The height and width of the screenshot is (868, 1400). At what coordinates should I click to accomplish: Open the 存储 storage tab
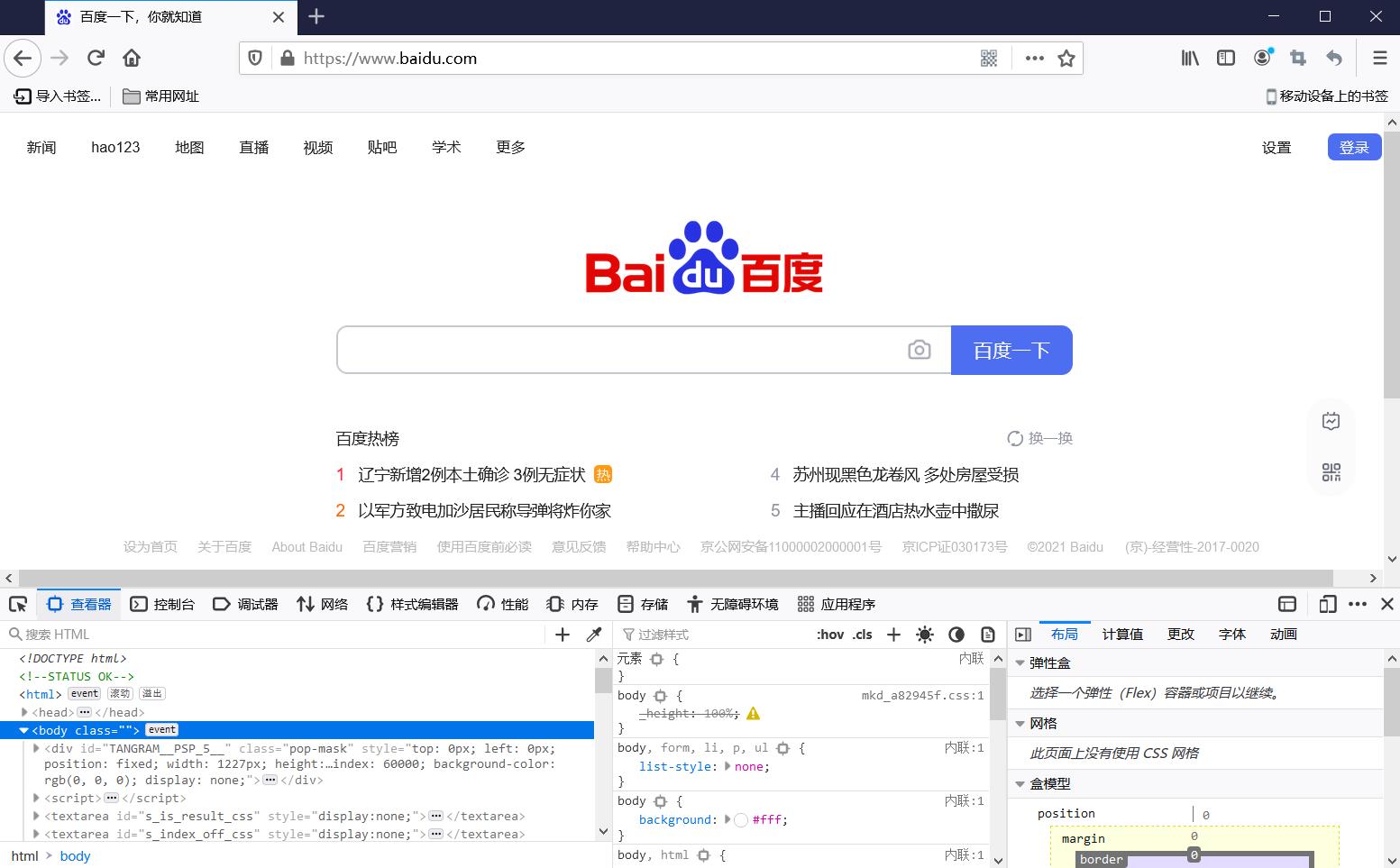pyautogui.click(x=643, y=604)
